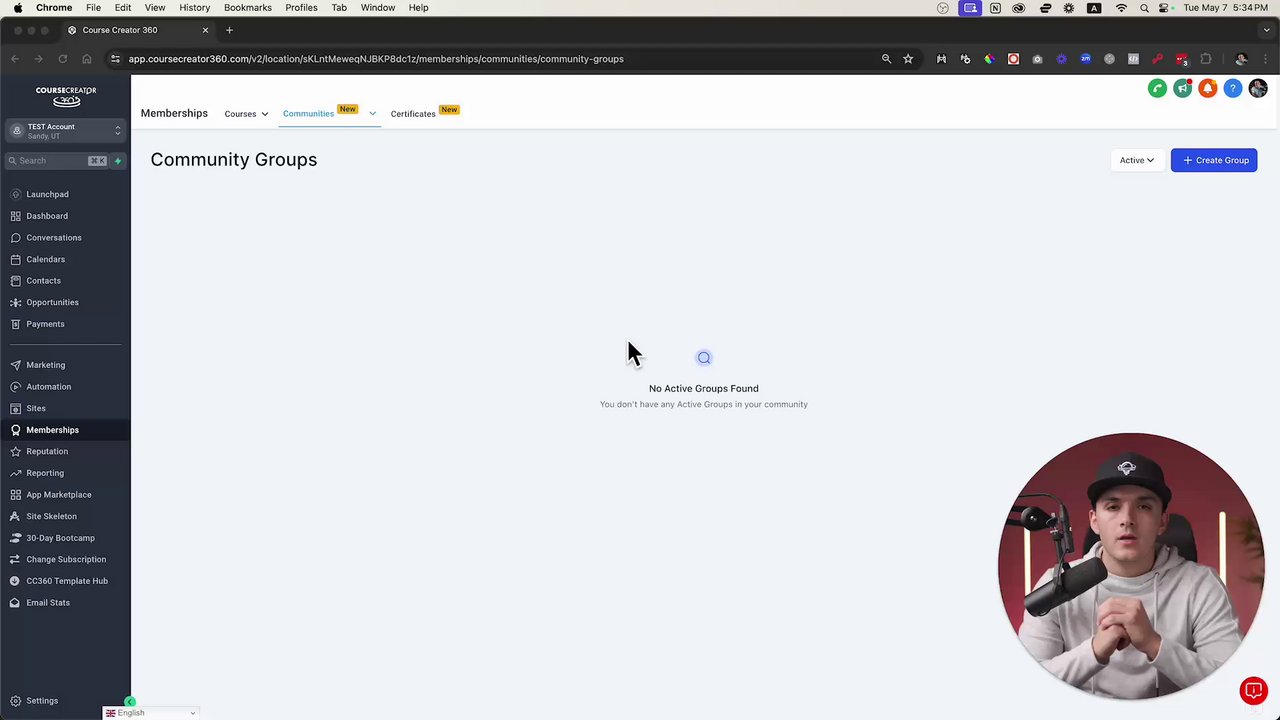Expand the Courses dropdown
Viewport: 1280px width, 720px height.
[246, 114]
